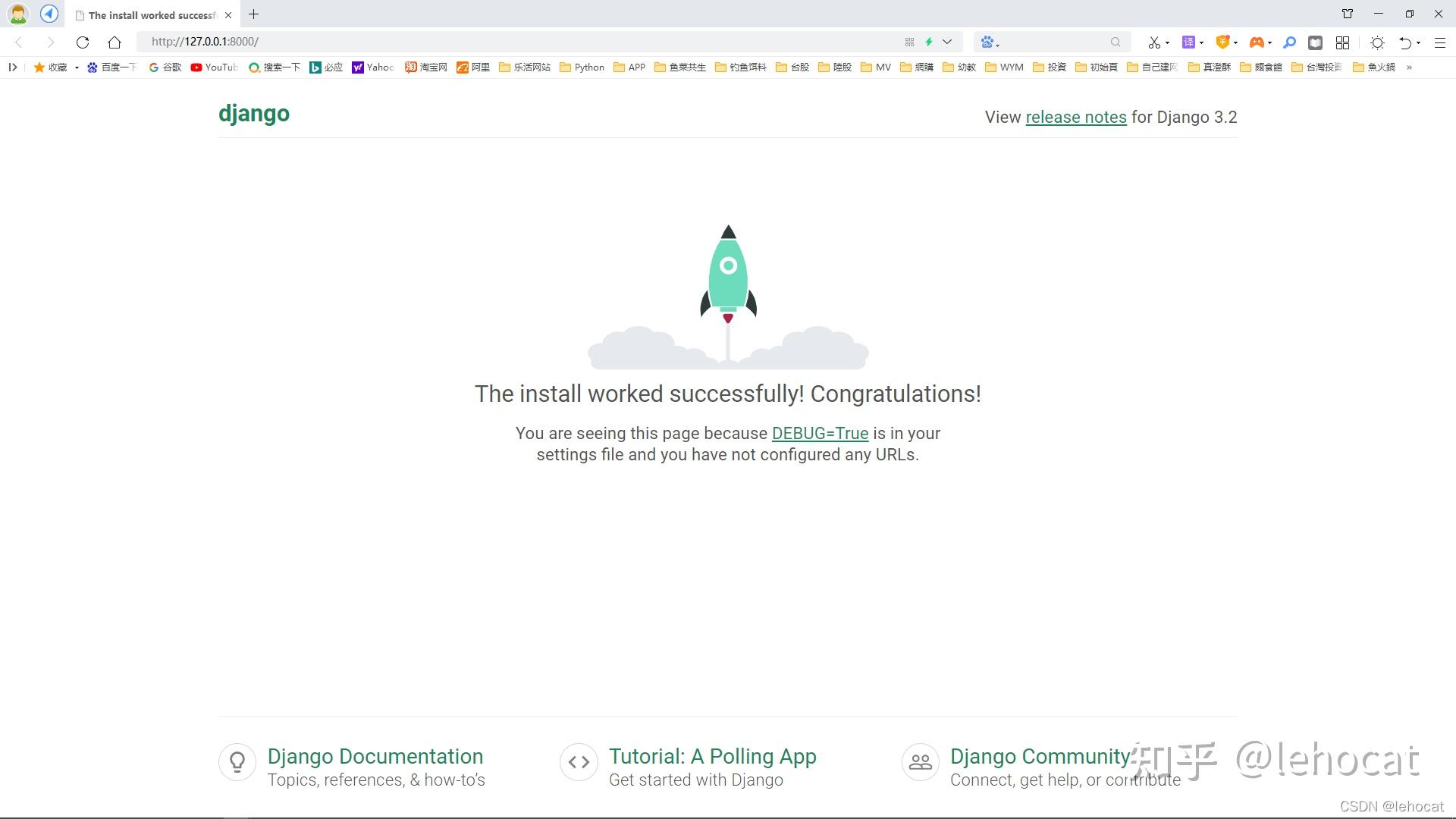This screenshot has width=1456, height=819.
Task: Expand the dropdown next to the translate icon
Action: pyautogui.click(x=1201, y=42)
